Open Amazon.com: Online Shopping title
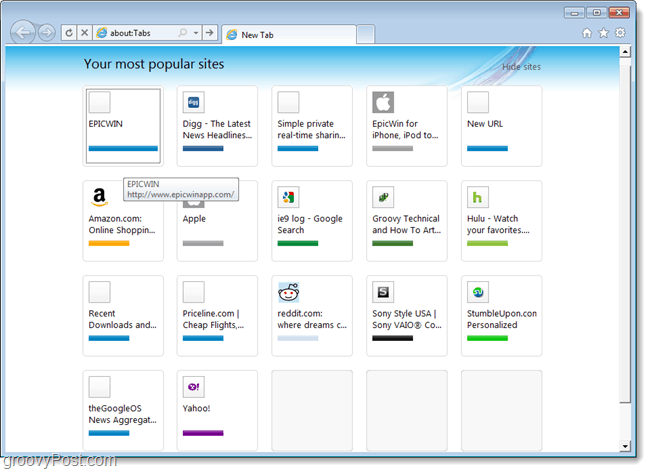The height and width of the screenshot is (471, 650). [x=122, y=224]
